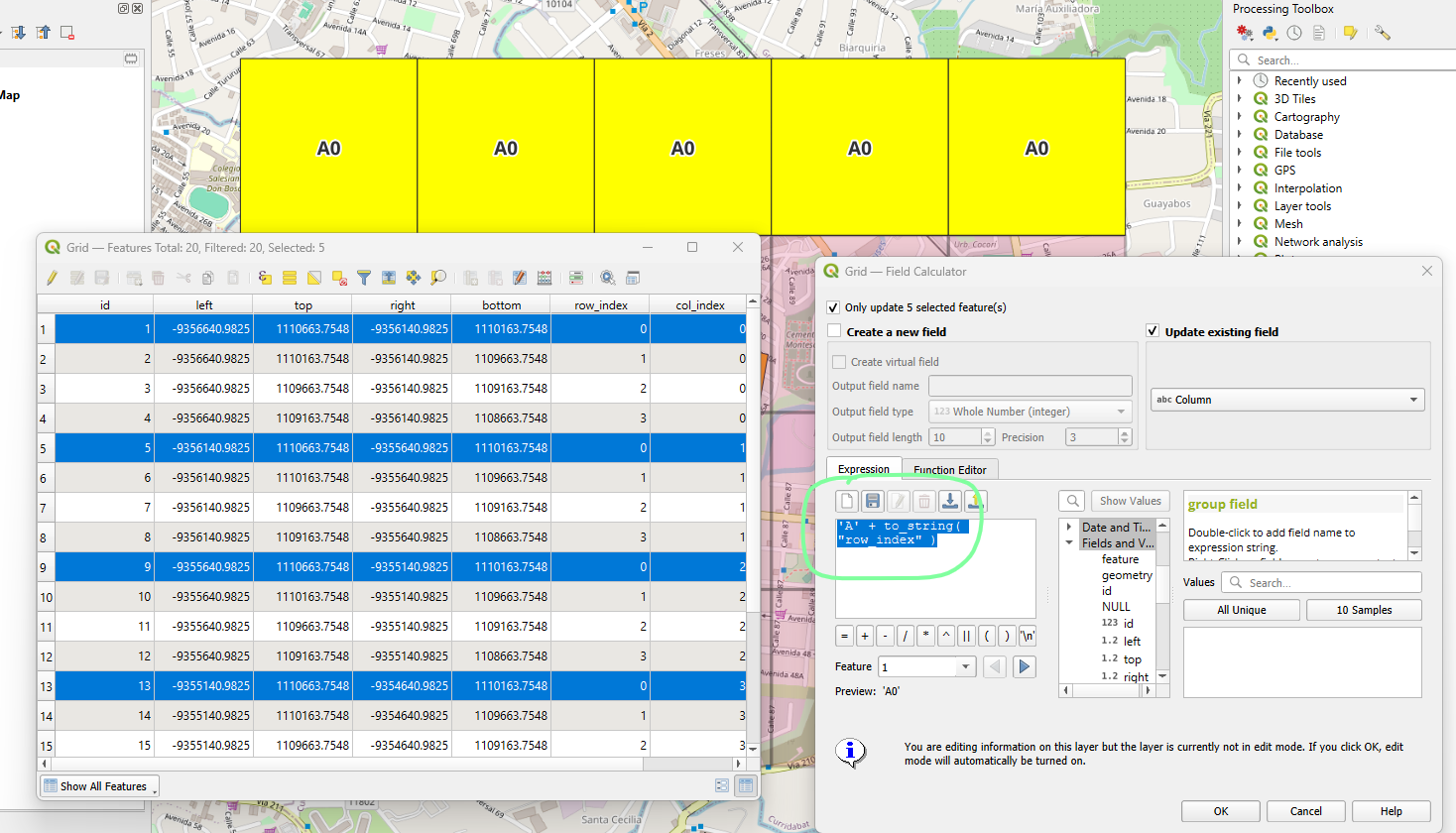Click pan map to selected rows icon
The width and height of the screenshot is (1456, 833).
[414, 278]
